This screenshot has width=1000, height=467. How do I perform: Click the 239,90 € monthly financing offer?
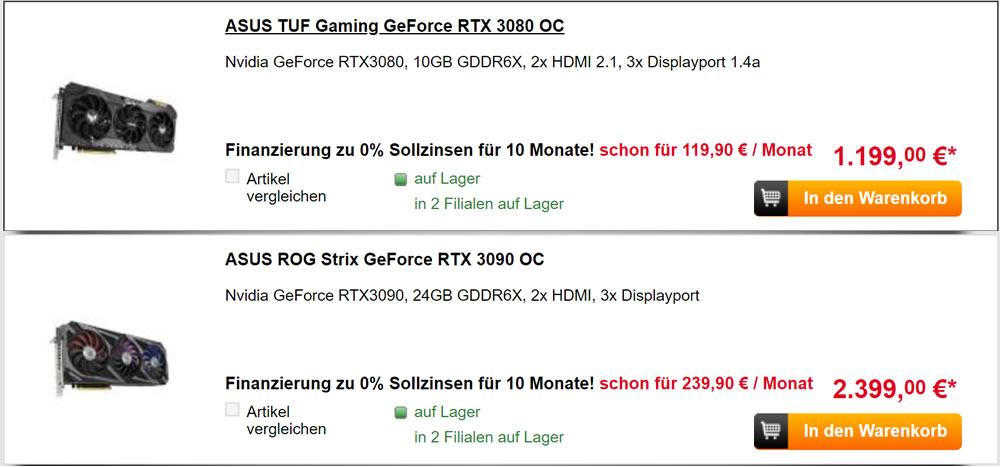click(x=706, y=384)
